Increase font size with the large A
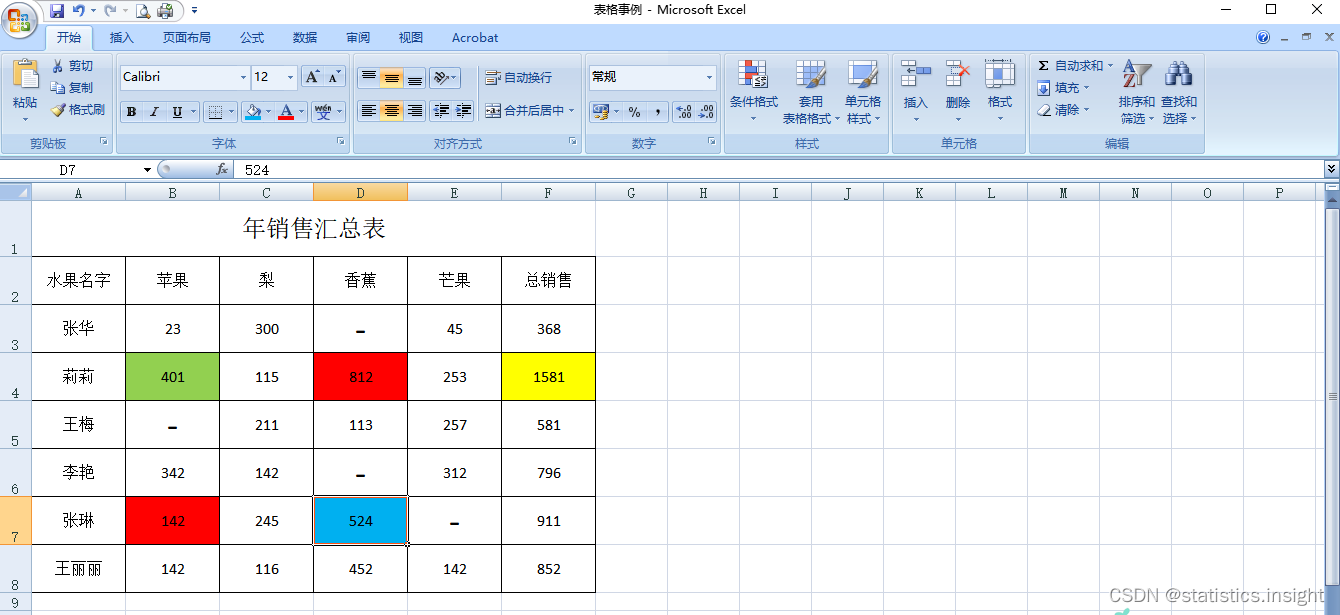The image size is (1340, 615). 312,77
